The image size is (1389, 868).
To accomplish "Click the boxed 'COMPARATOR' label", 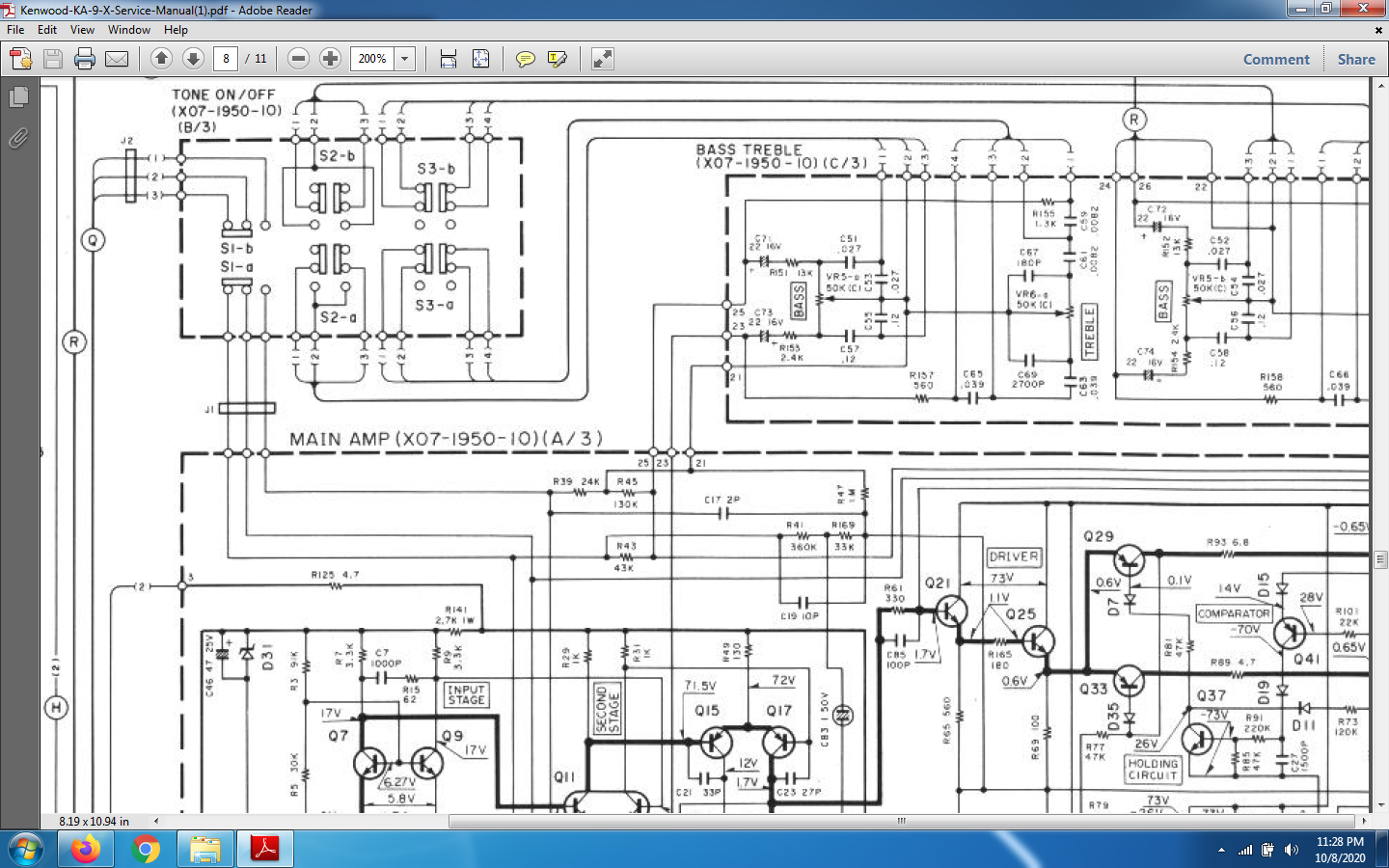I will pos(1234,613).
